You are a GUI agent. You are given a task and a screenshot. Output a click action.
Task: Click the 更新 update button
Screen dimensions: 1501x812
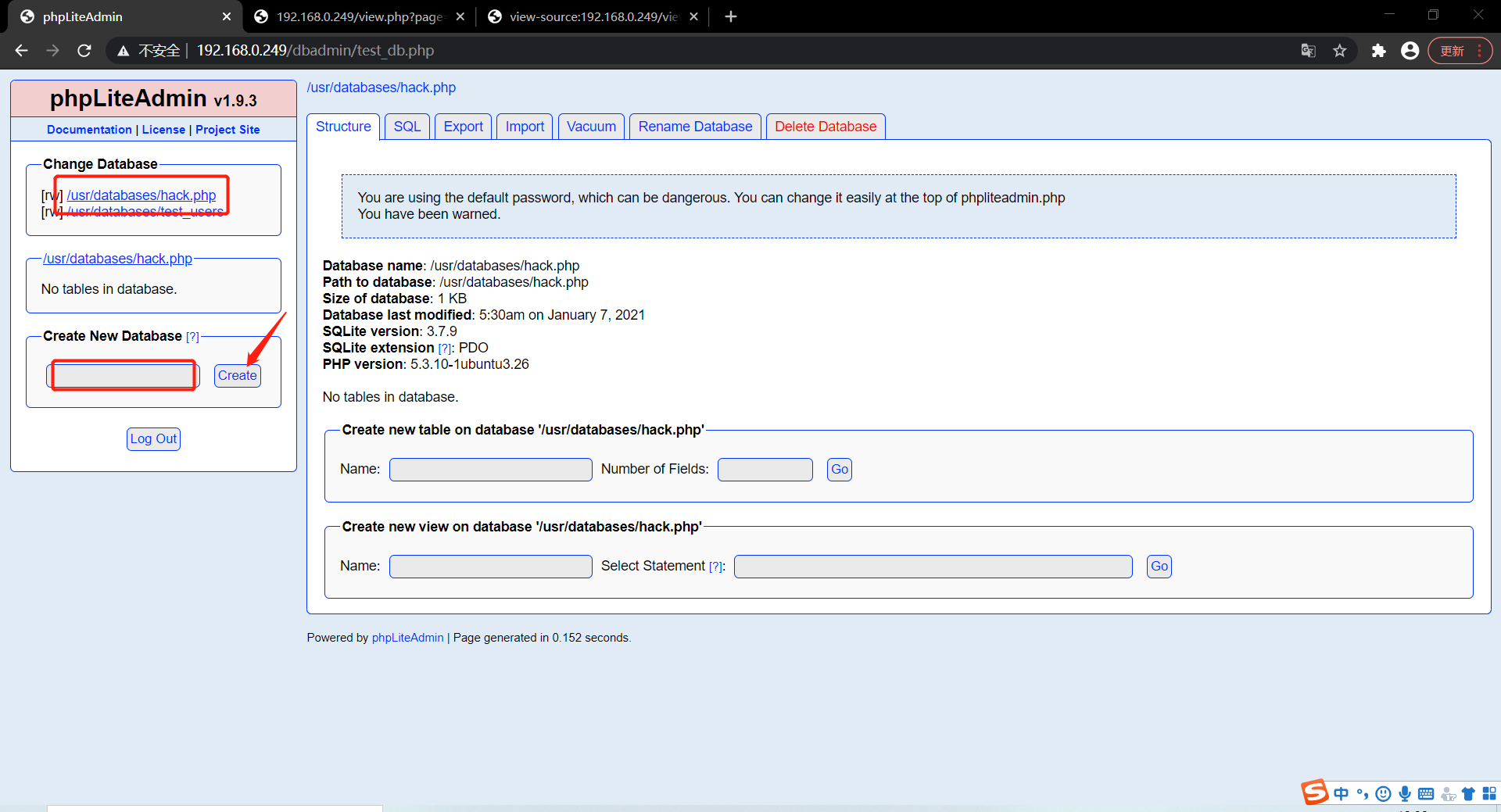click(x=1460, y=51)
